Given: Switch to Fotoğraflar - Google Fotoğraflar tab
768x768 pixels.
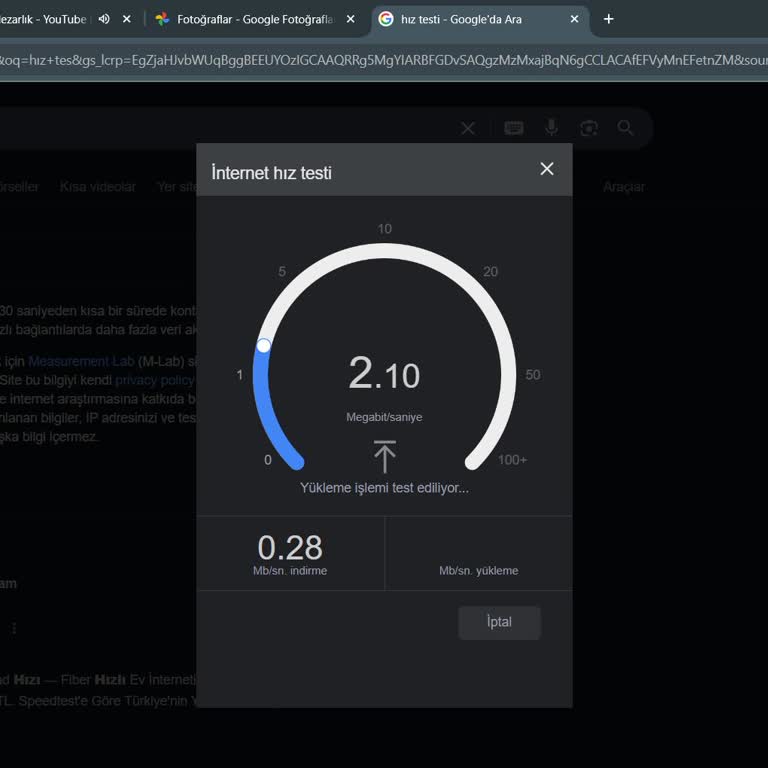Looking at the screenshot, I should point(255,19).
